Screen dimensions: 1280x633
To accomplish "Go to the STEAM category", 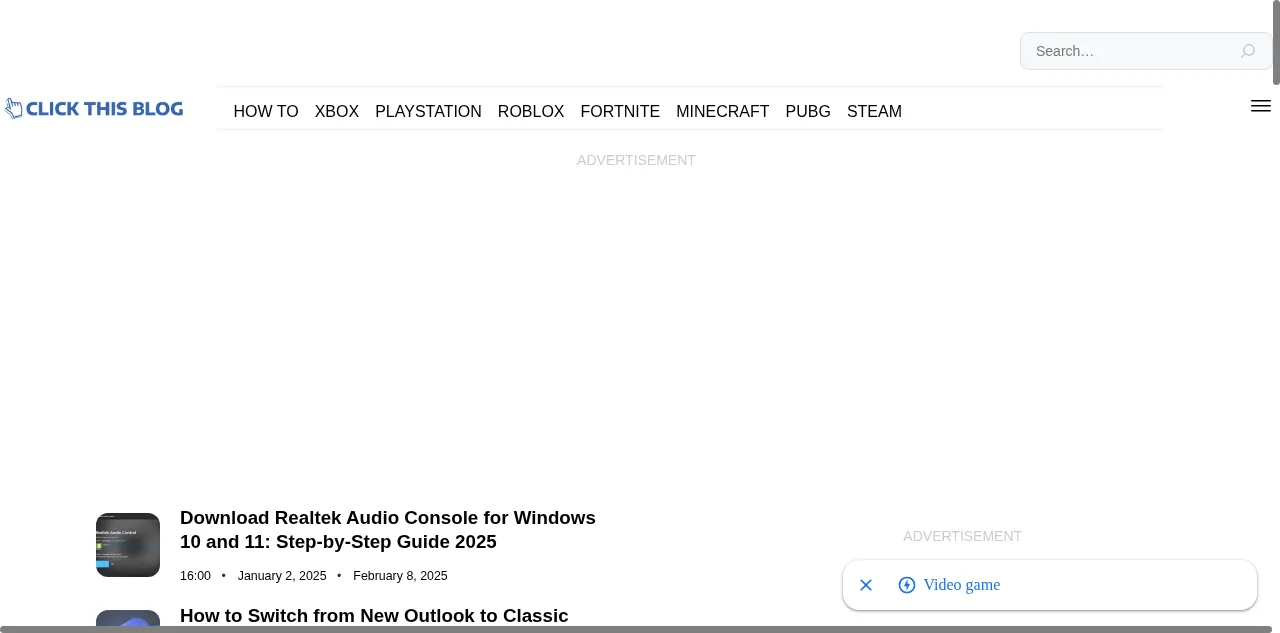I will point(874,112).
